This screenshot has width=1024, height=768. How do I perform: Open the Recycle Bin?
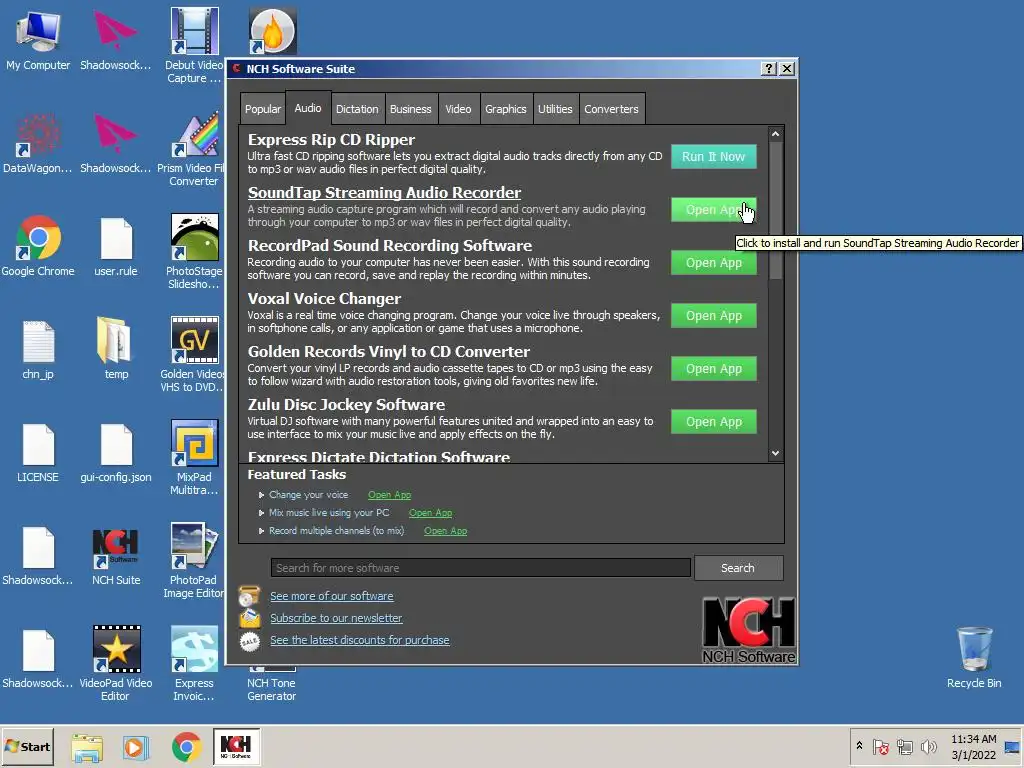974,658
